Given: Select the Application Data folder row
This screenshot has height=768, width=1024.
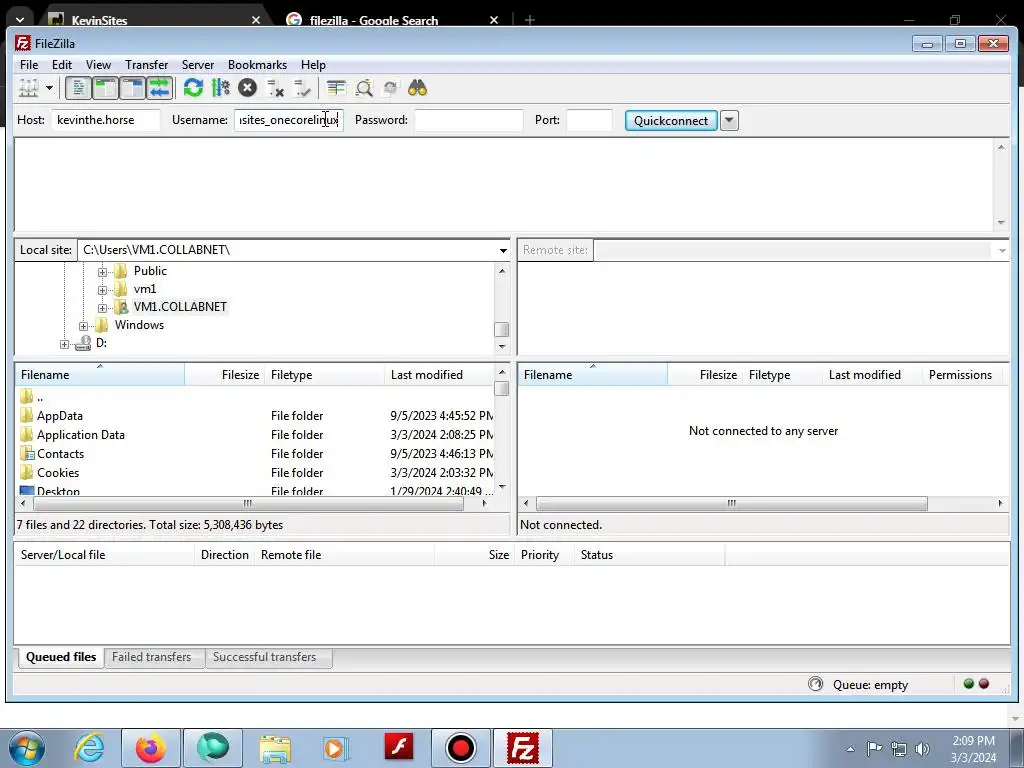Looking at the screenshot, I should (x=255, y=435).
